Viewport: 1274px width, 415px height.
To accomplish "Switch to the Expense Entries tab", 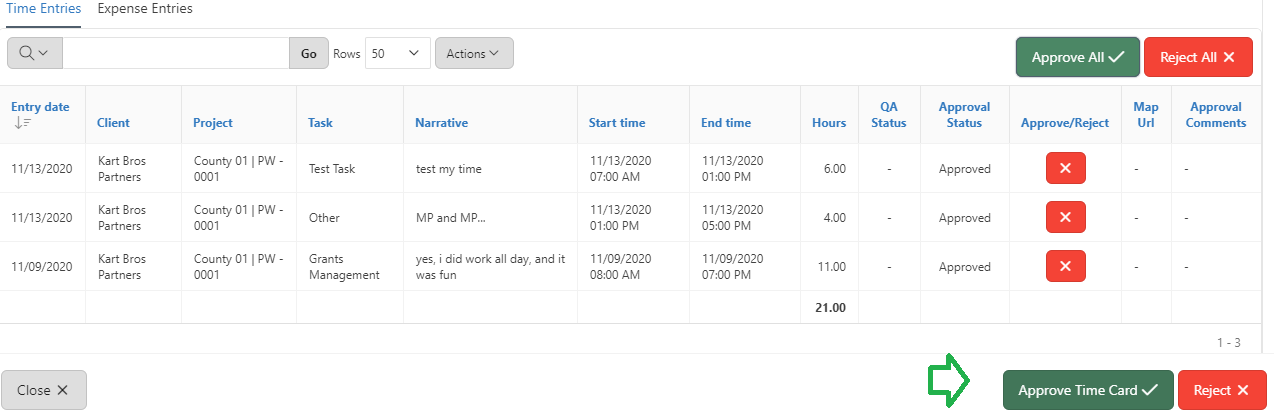I will (x=145, y=9).
